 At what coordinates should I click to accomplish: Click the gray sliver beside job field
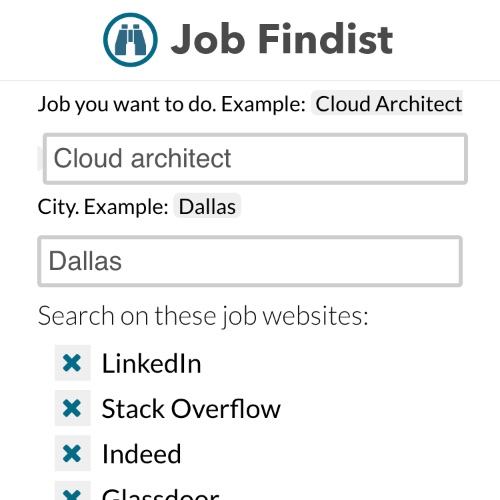[x=40, y=159]
